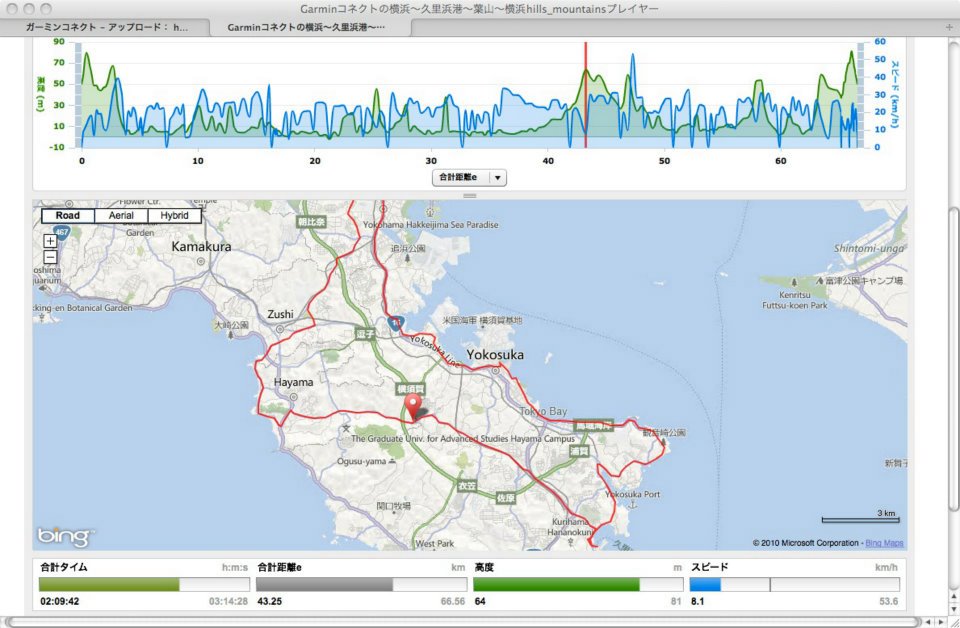
Task: Click the total distance value 66.56
Action: pos(453,602)
